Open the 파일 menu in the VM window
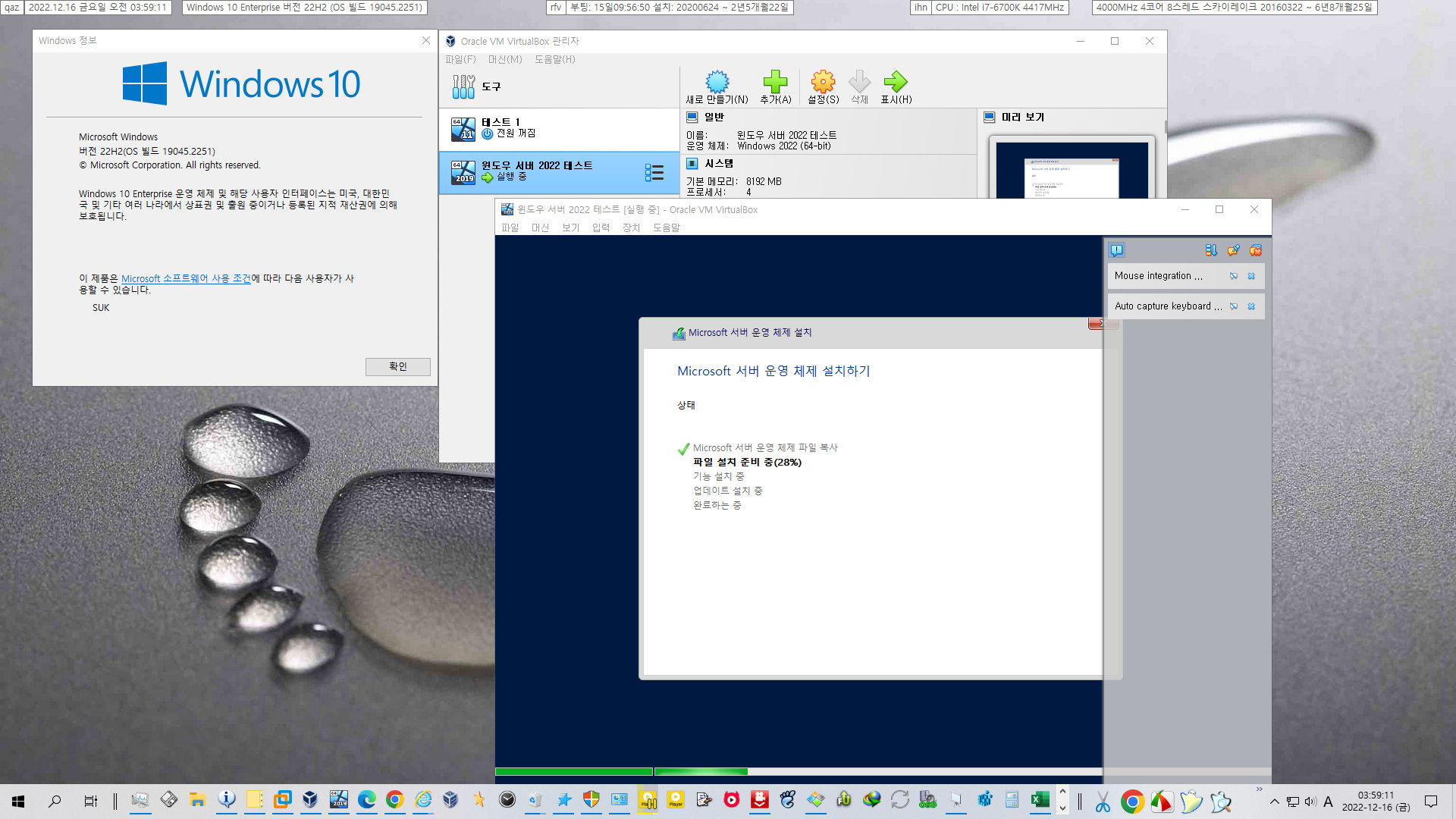This screenshot has height=819, width=1456. point(510,227)
